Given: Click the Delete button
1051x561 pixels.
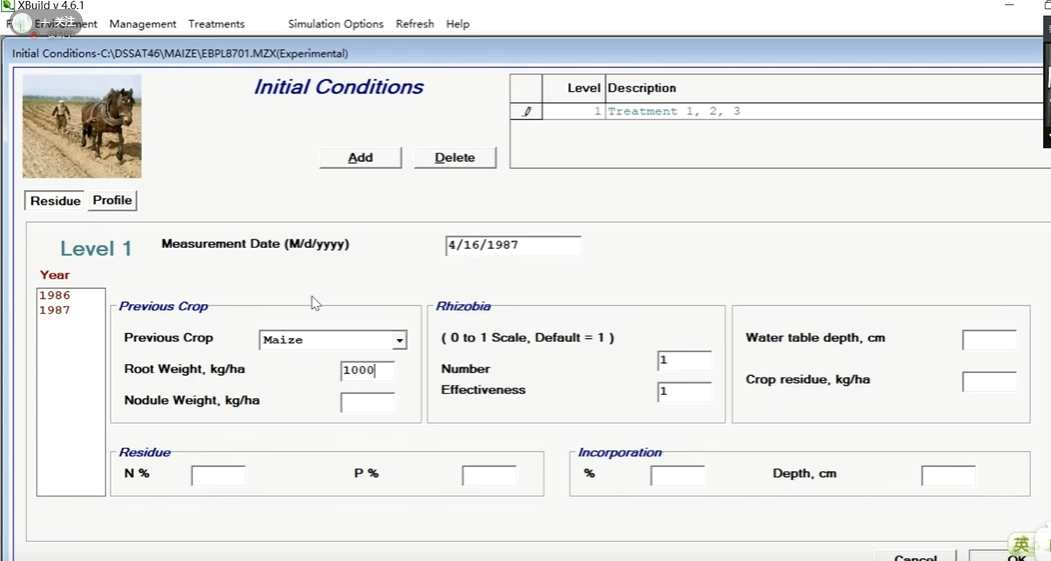Looking at the screenshot, I should point(455,158).
